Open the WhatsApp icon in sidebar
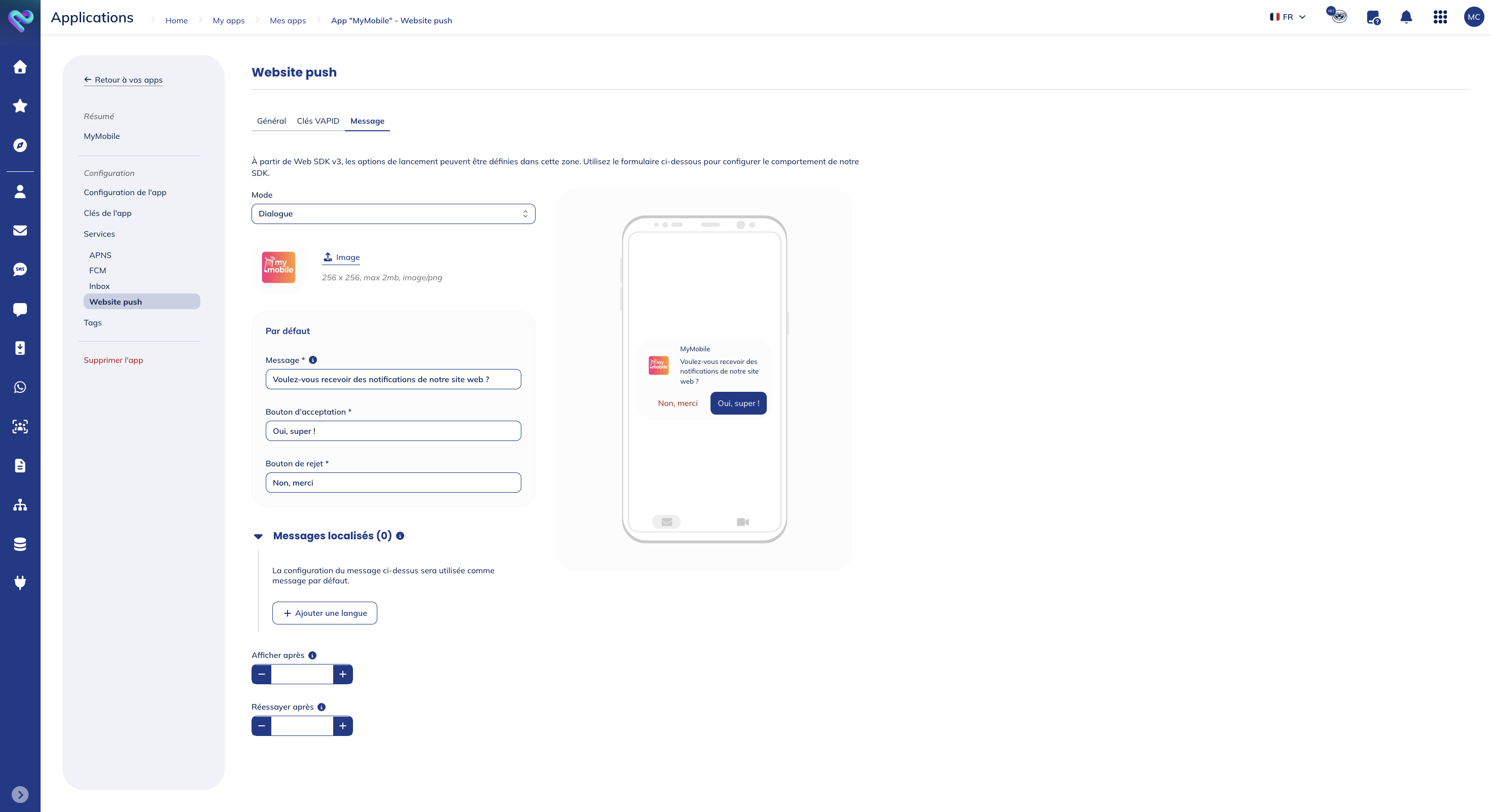 [20, 387]
